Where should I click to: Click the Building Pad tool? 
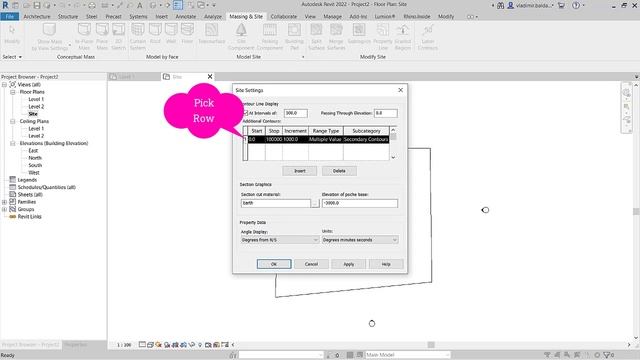(x=294, y=37)
